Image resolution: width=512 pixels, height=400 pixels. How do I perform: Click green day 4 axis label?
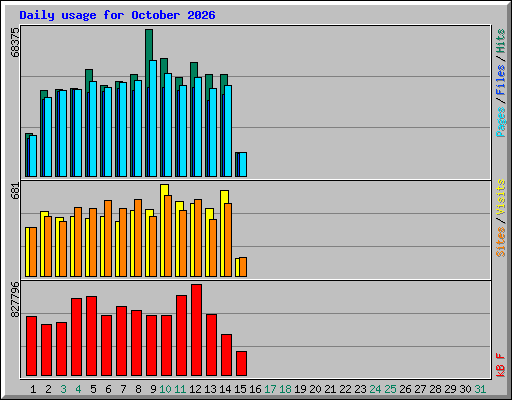(x=78, y=389)
